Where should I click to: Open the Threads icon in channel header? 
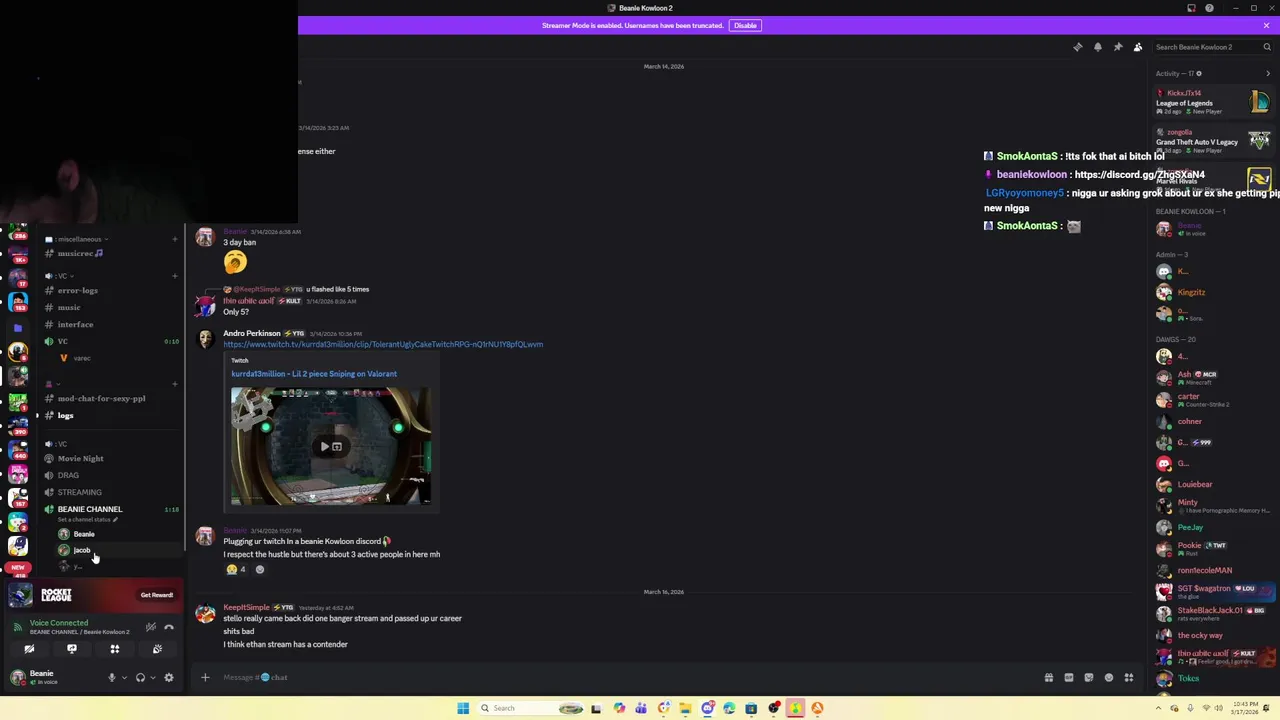pyautogui.click(x=1077, y=47)
